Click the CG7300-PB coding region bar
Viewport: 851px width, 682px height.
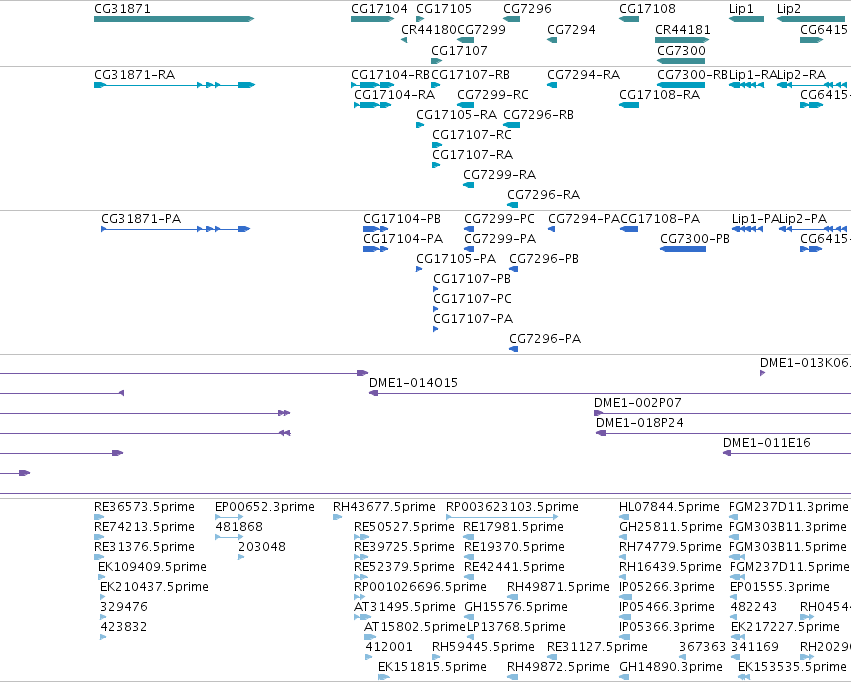pyautogui.click(x=683, y=249)
